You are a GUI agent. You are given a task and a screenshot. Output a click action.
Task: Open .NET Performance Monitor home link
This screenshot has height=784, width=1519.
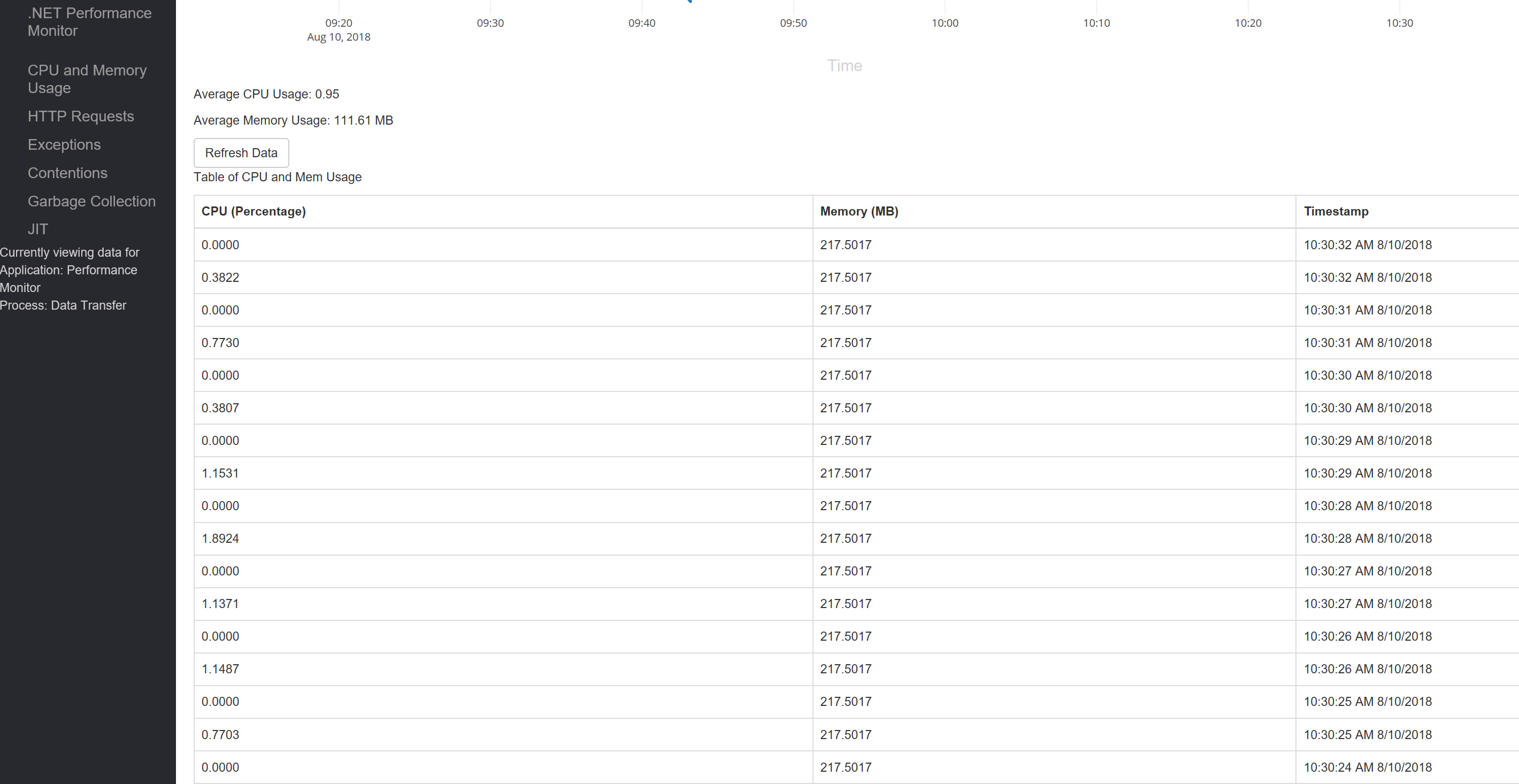(x=89, y=22)
